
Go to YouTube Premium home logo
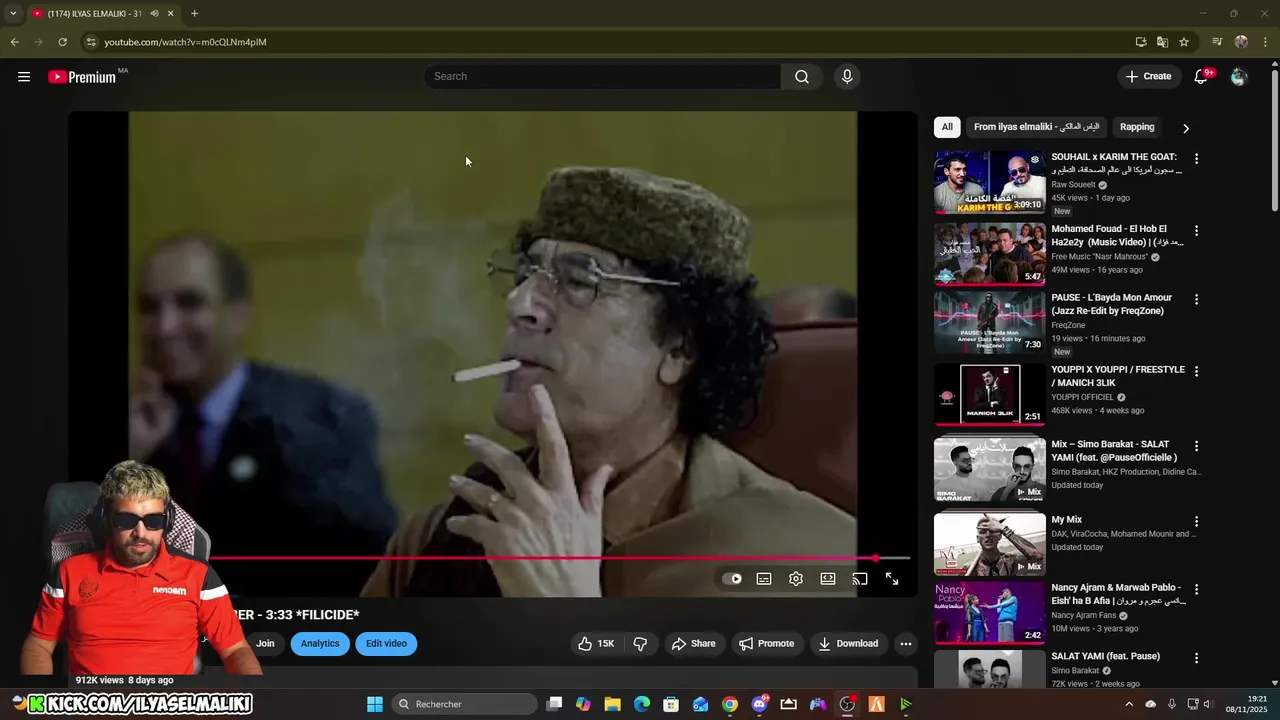[x=84, y=77]
